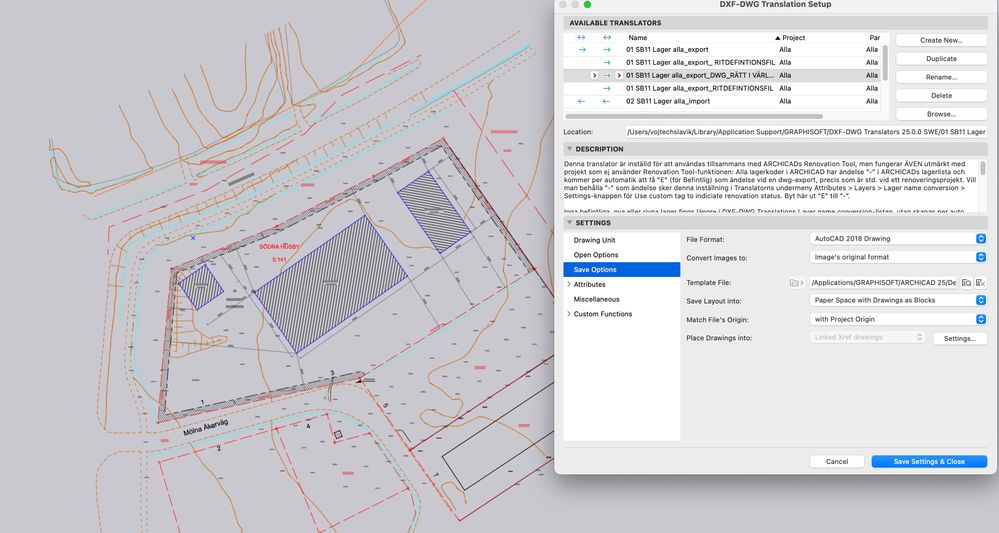Click blue export arrow of first translator

[x=582, y=49]
